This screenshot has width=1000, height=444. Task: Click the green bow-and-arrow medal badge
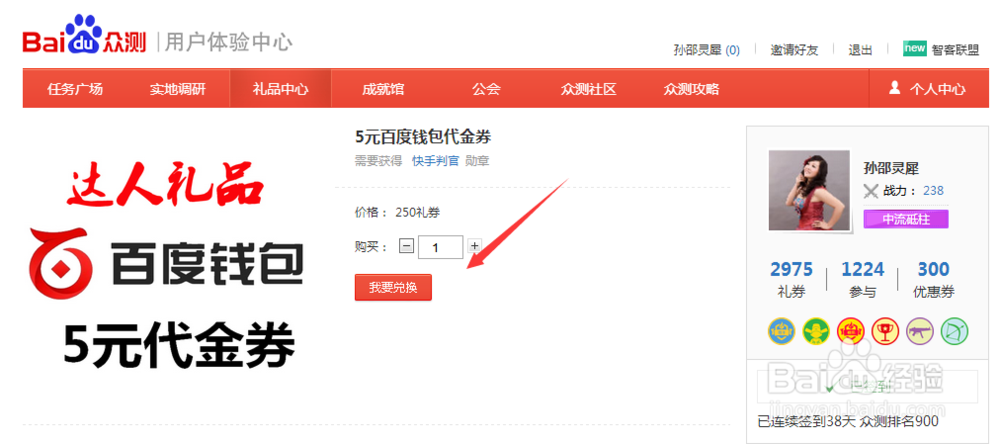pos(954,331)
